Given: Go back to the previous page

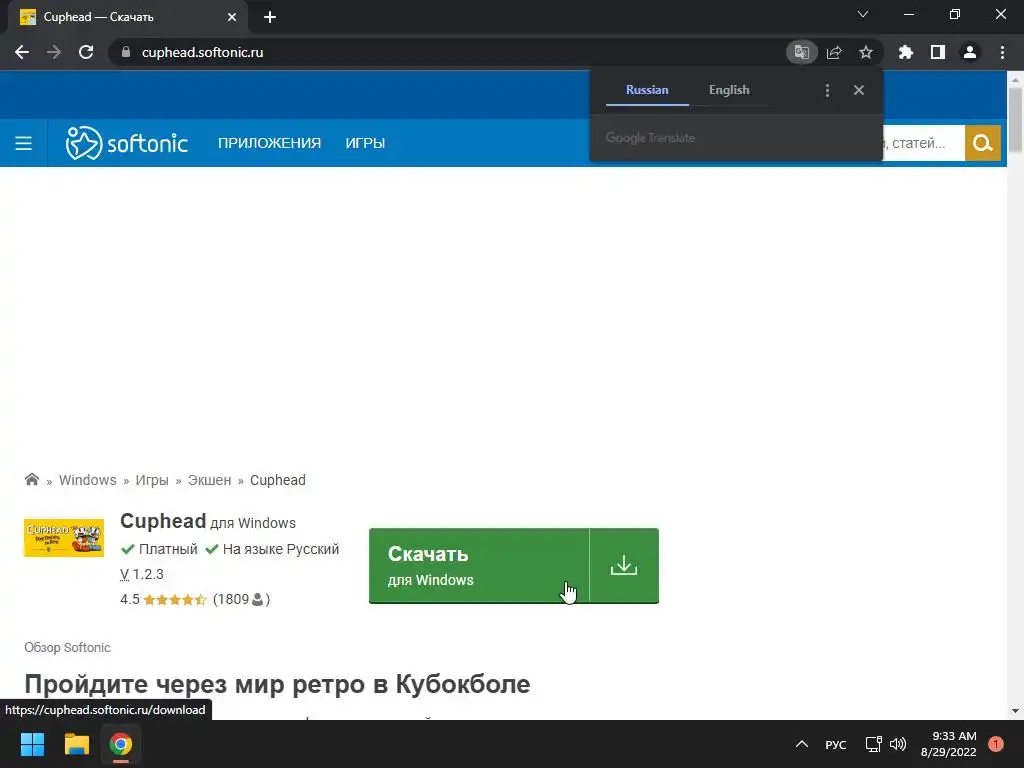Looking at the screenshot, I should [22, 52].
